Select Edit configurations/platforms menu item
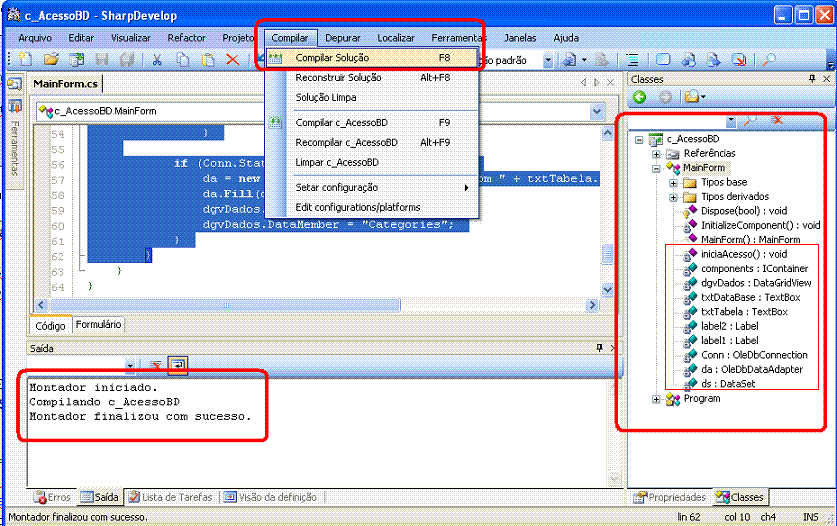Screen dimensions: 837x526 (x=372, y=207)
